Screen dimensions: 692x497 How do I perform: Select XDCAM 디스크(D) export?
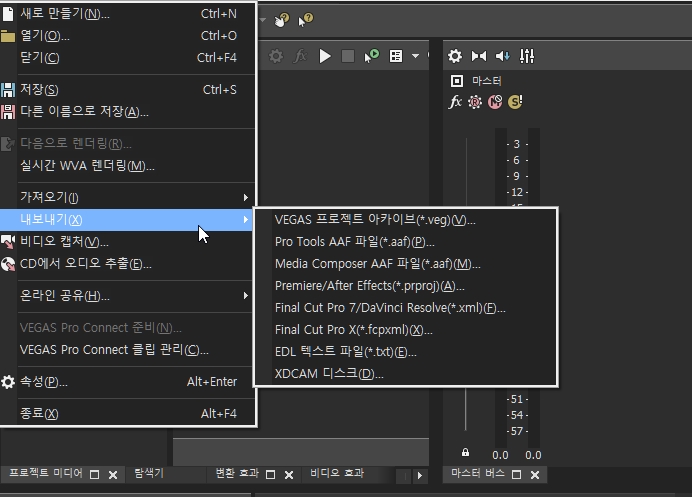click(406, 374)
